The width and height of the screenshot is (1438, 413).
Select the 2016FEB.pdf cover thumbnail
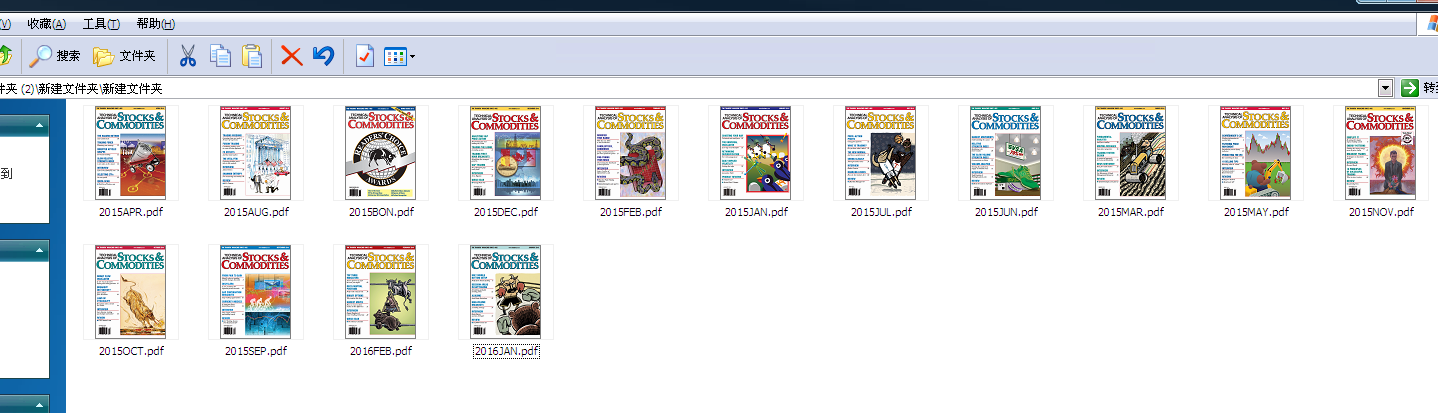(381, 291)
